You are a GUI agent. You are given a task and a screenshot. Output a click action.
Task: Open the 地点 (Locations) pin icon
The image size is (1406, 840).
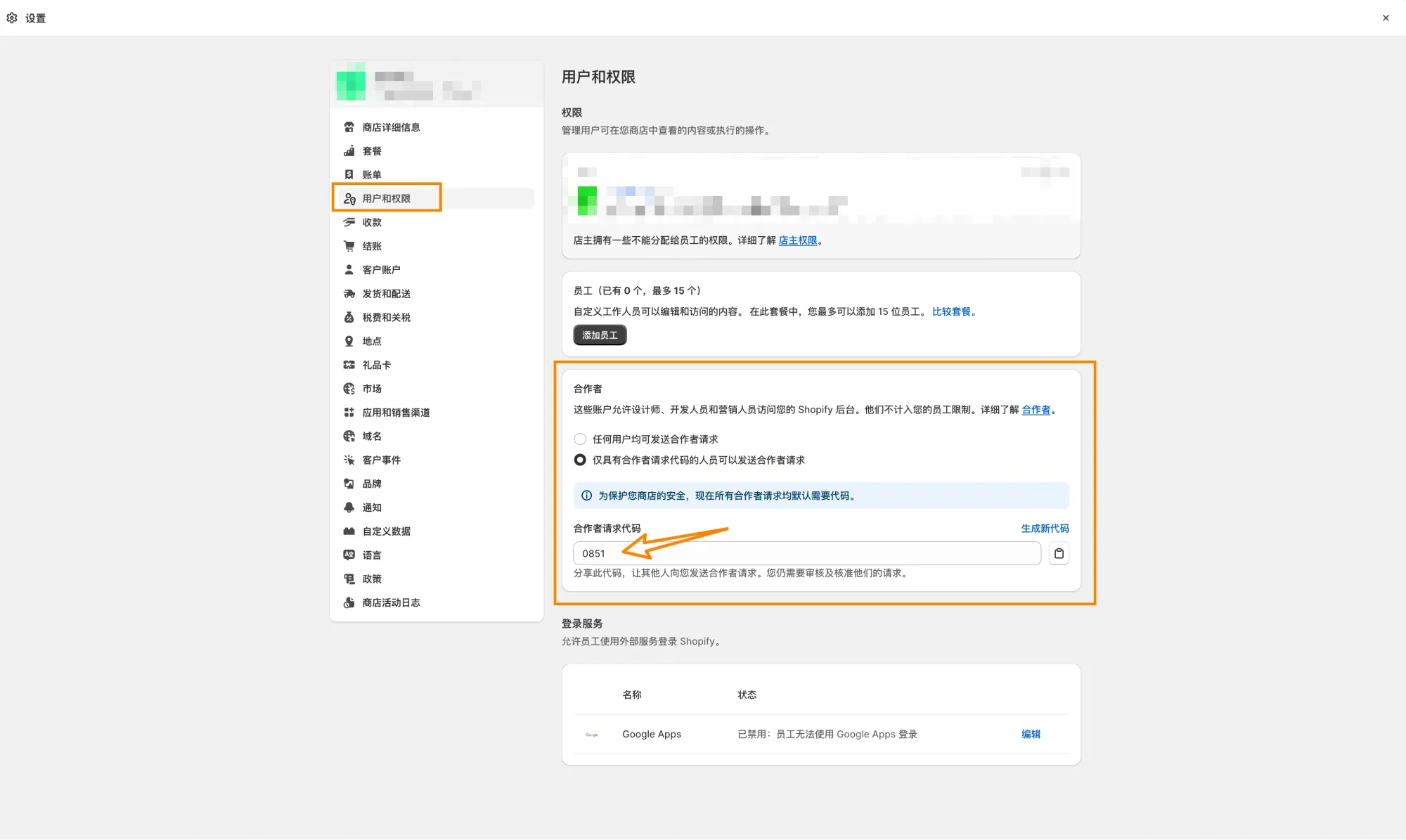tap(349, 340)
